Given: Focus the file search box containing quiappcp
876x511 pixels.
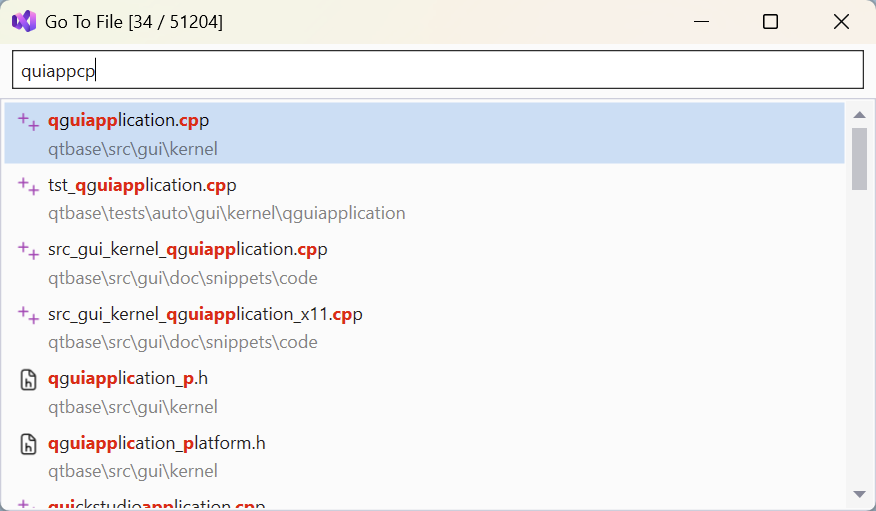Looking at the screenshot, I should click(437, 71).
